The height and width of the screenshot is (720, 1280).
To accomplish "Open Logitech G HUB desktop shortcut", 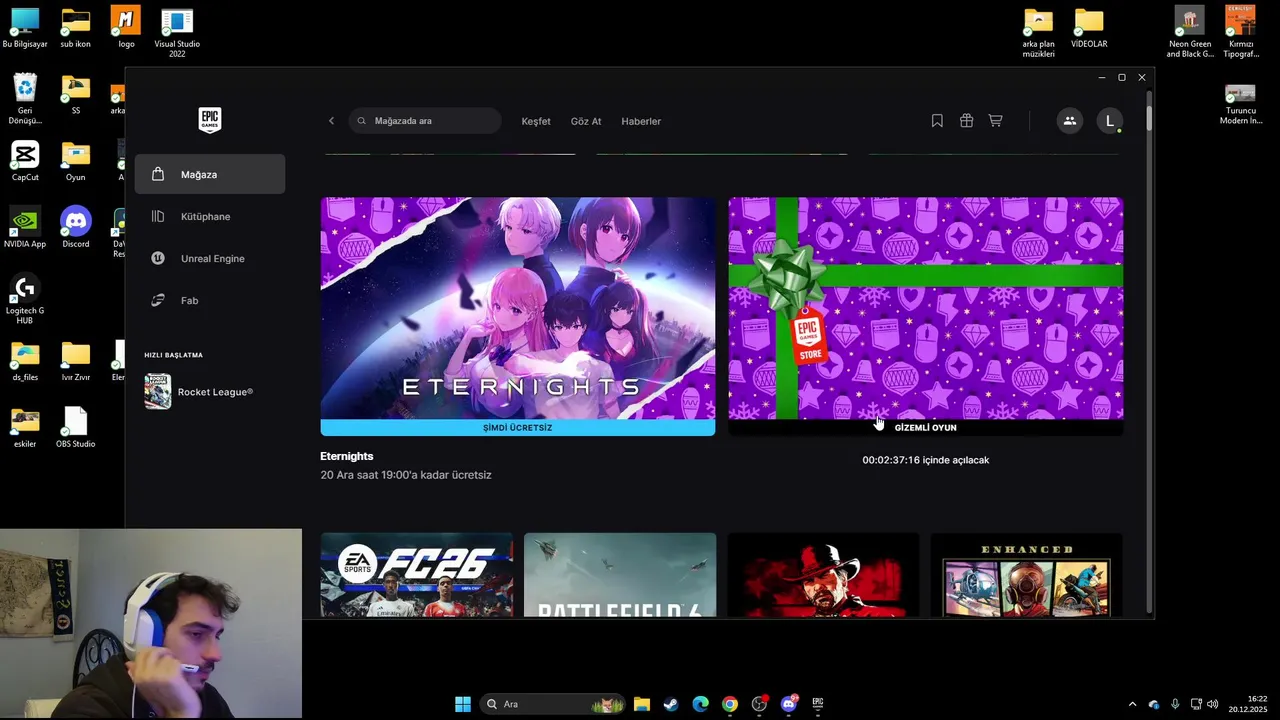I will [x=25, y=299].
